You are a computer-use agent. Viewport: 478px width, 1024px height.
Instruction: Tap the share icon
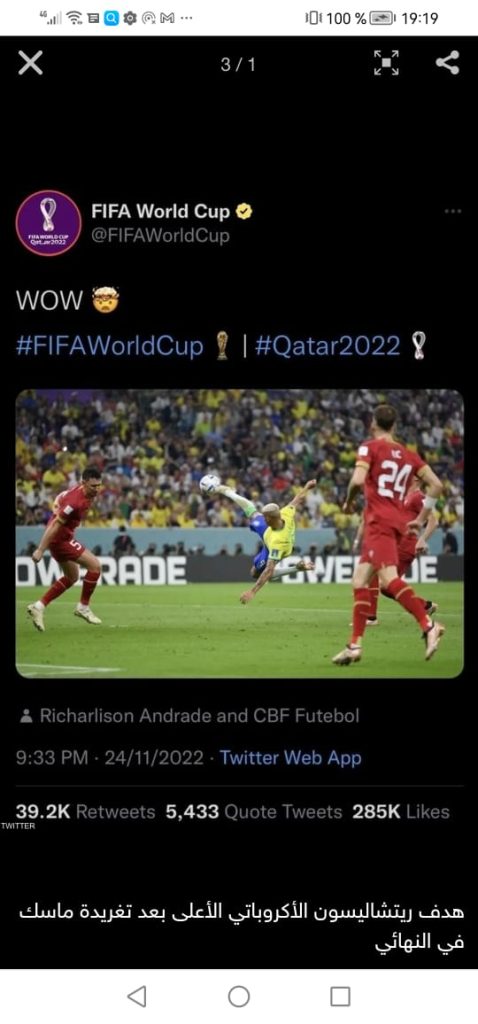[447, 63]
